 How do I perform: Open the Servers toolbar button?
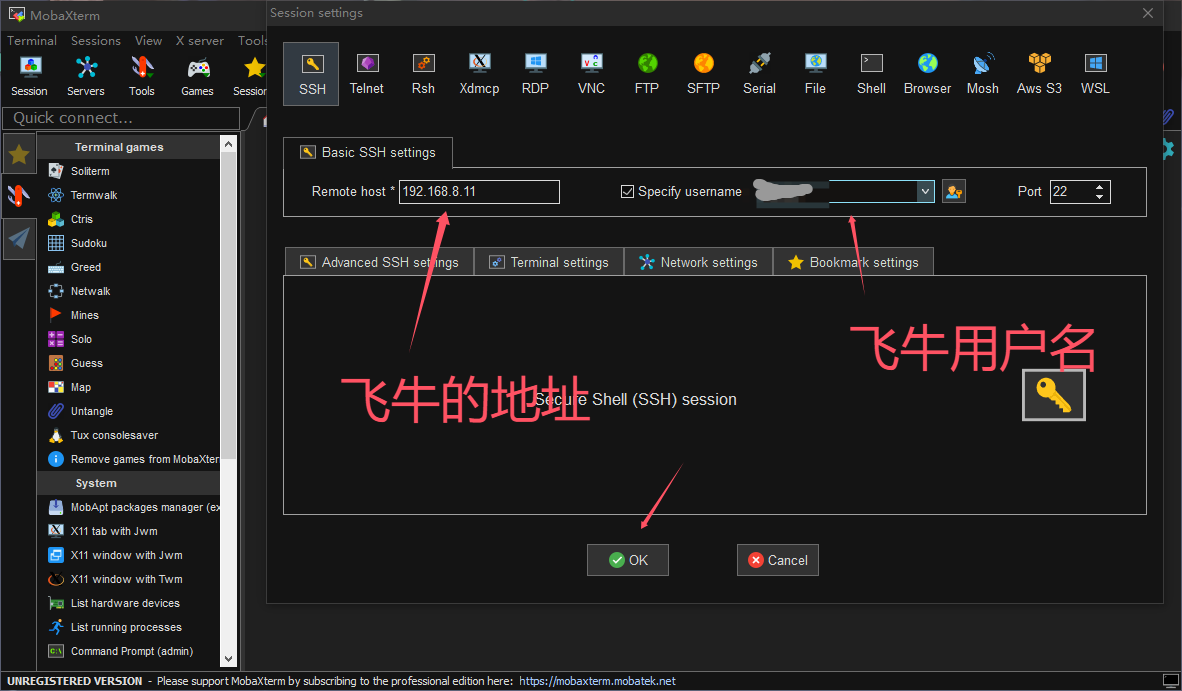[86, 76]
